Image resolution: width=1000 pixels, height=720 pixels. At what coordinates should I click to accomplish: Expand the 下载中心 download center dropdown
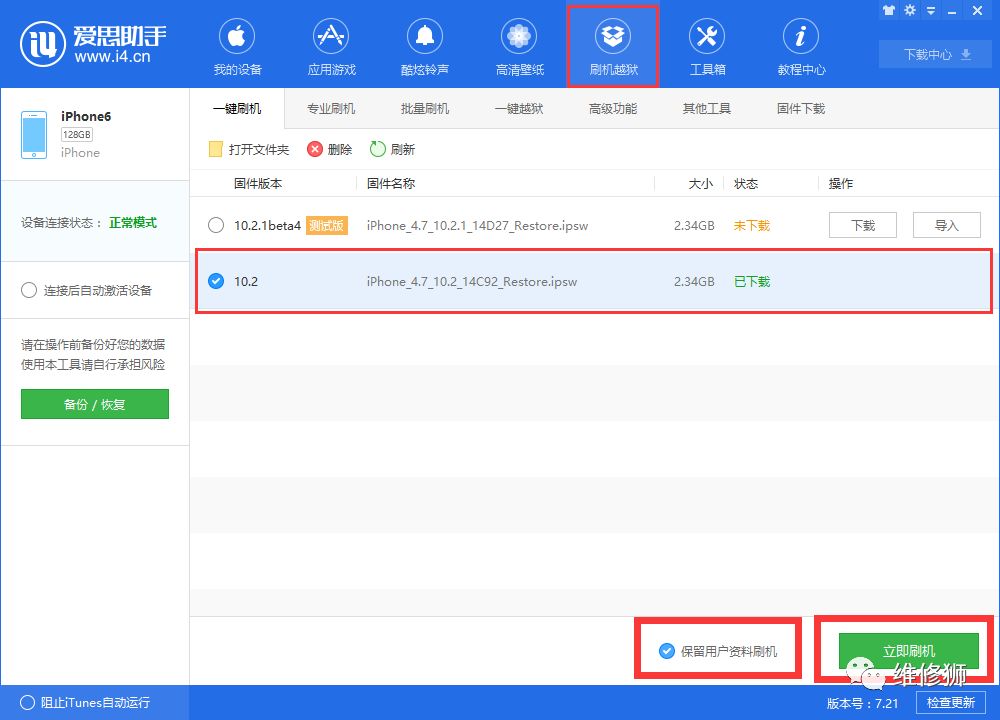point(934,54)
